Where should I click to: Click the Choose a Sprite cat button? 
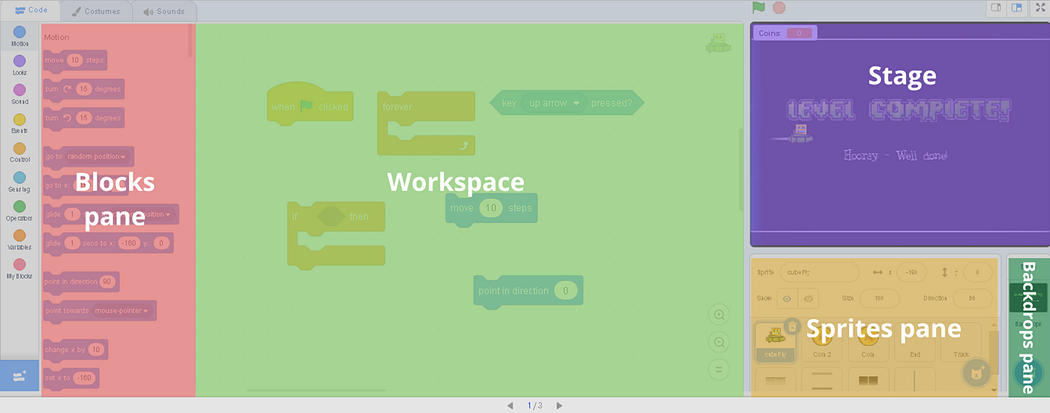(976, 372)
